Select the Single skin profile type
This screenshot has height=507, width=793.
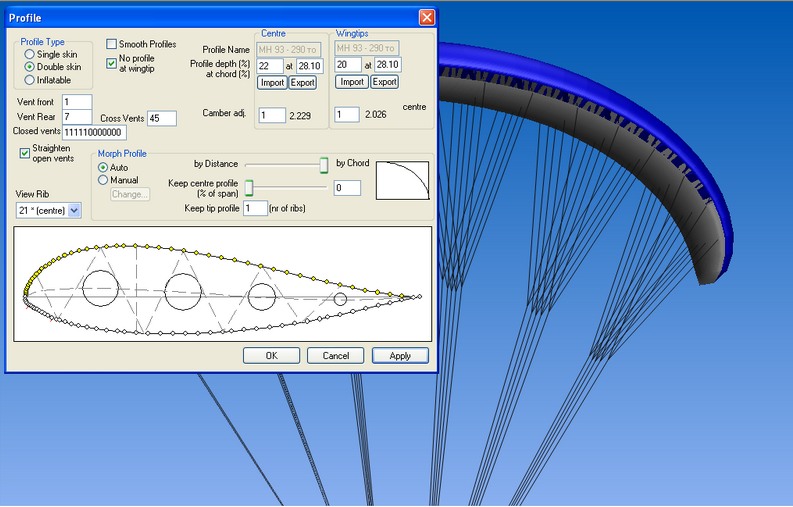pos(30,53)
